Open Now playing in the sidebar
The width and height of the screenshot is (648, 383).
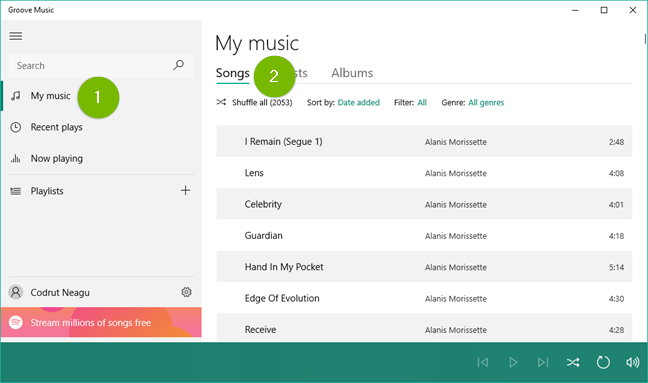(101, 158)
